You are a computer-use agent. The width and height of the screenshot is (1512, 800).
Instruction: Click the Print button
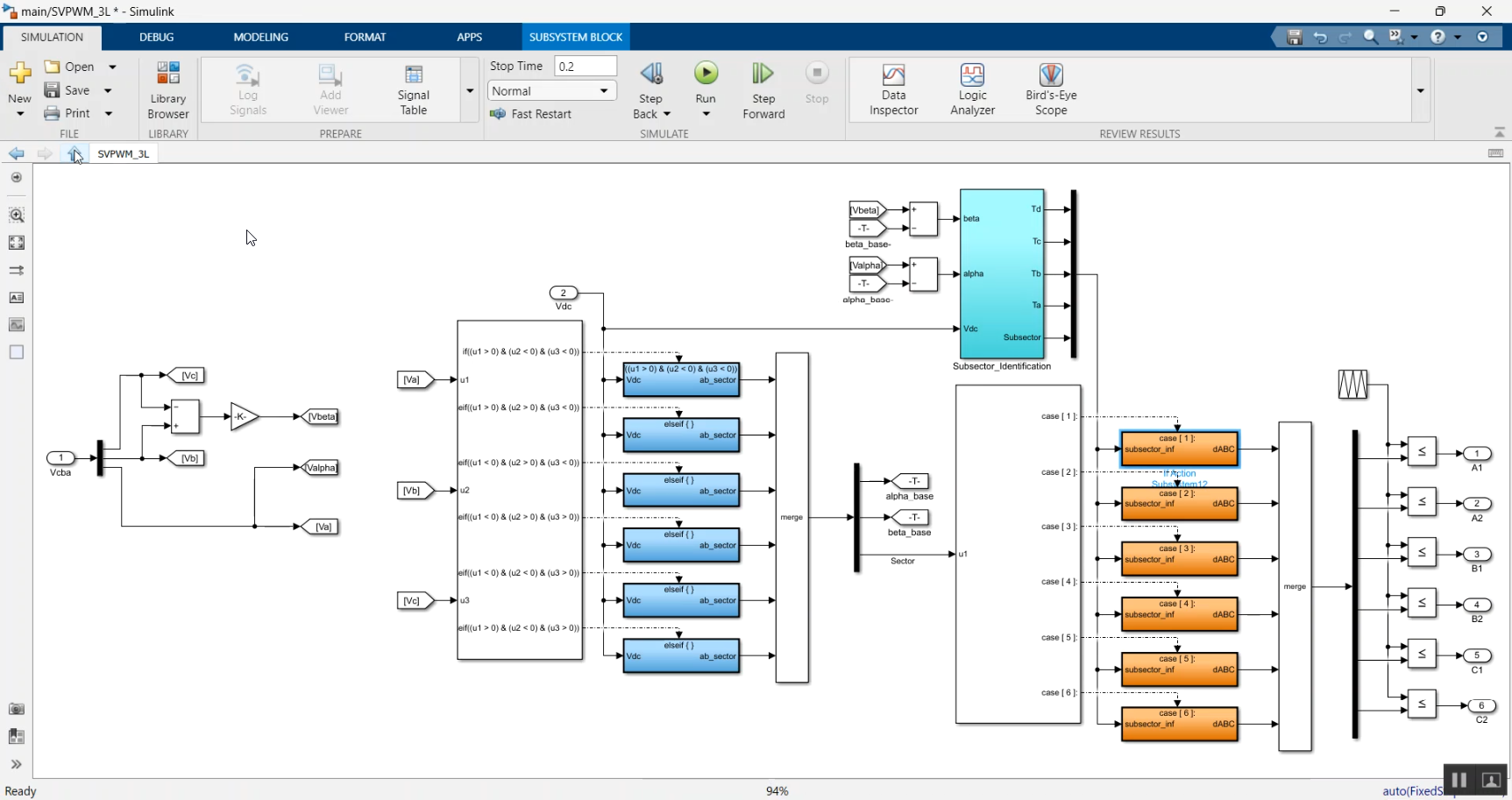pos(67,113)
